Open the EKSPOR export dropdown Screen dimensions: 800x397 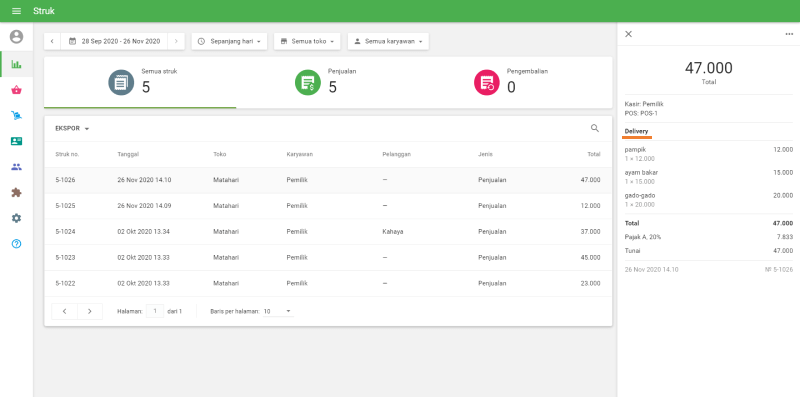[72, 129]
